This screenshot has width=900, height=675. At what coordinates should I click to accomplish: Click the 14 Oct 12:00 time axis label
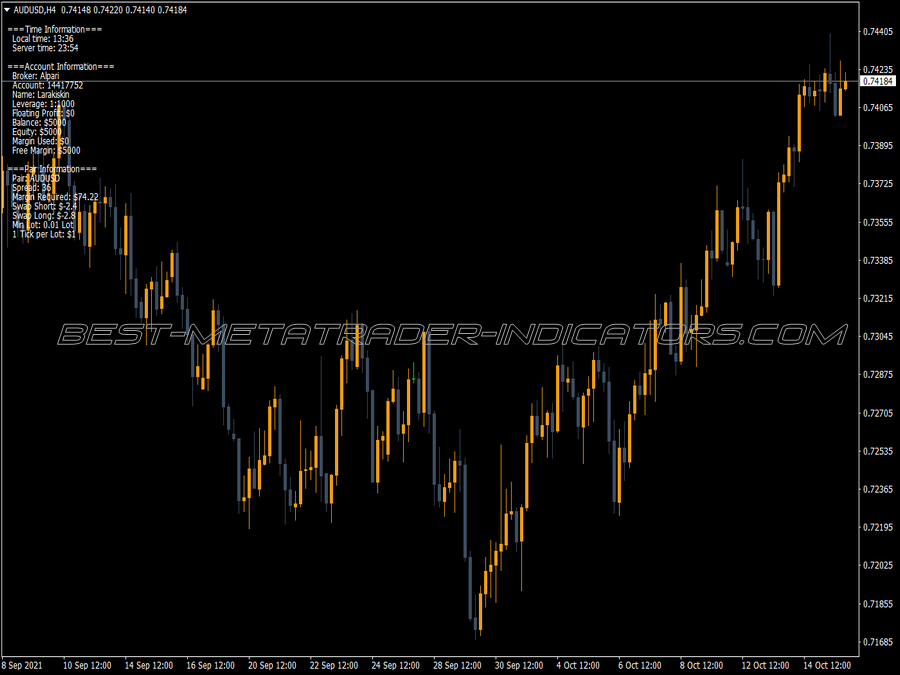click(x=827, y=665)
